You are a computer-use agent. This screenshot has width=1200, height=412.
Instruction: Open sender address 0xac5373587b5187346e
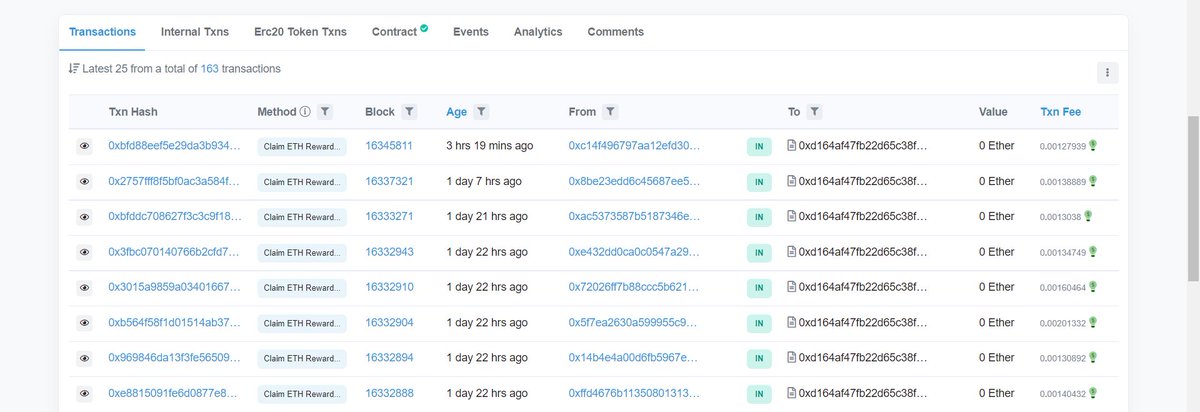tap(634, 216)
